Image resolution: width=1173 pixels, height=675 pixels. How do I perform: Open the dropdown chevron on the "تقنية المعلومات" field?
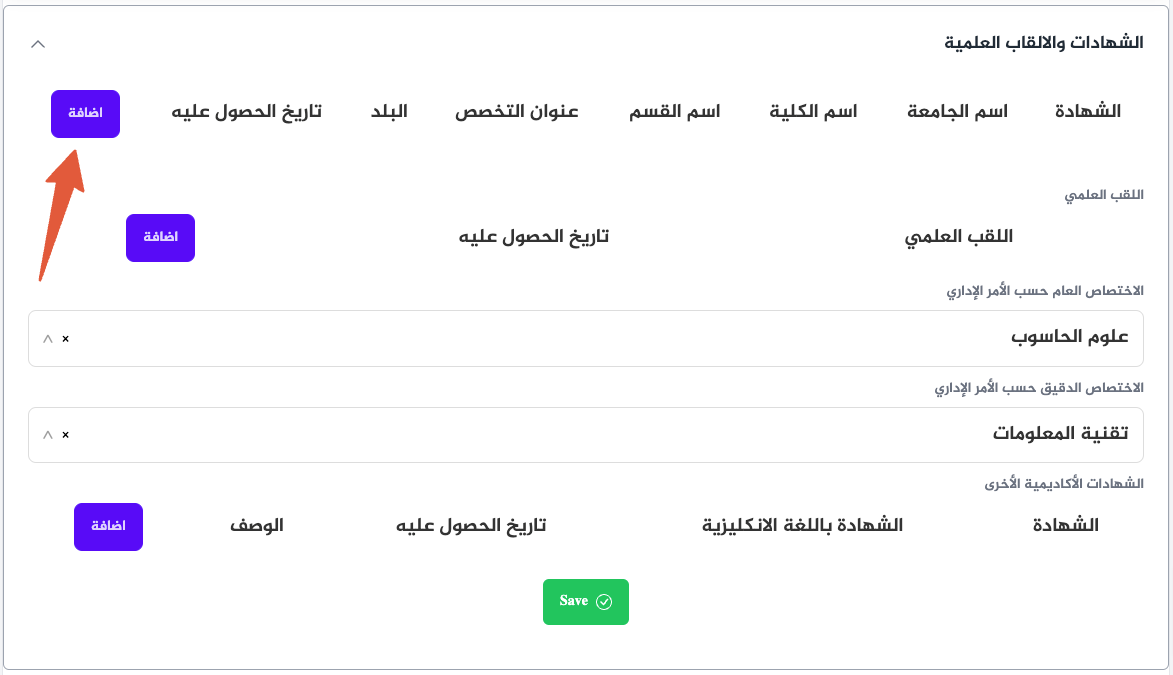coord(45,435)
